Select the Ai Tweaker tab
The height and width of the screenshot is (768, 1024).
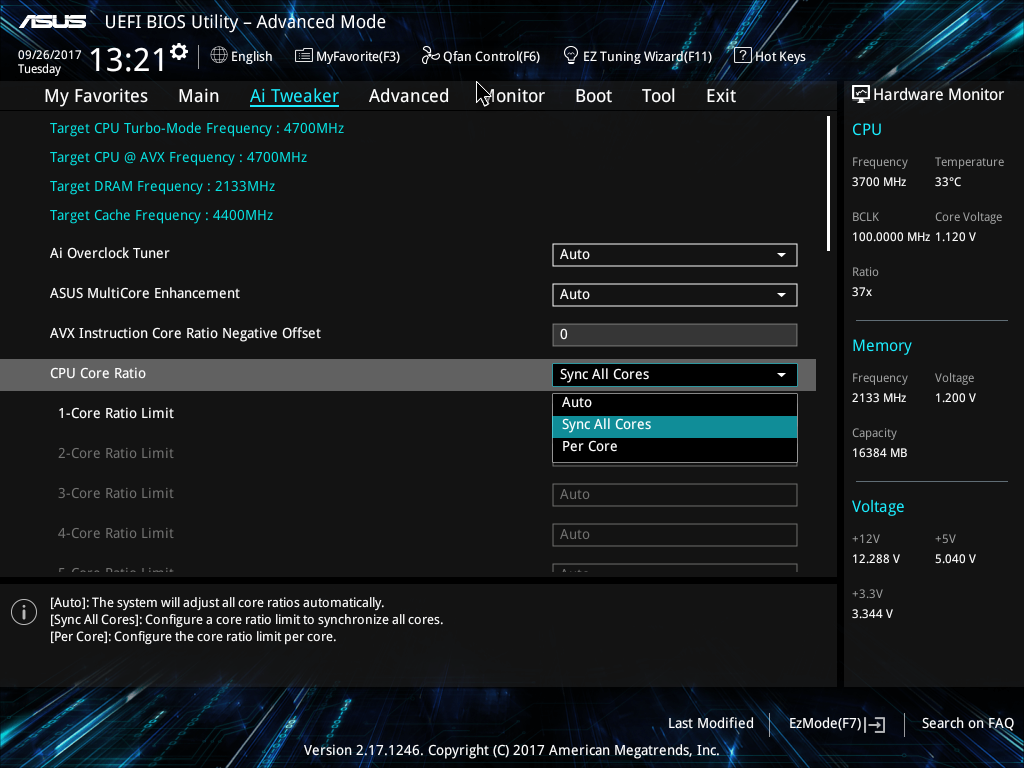(x=294, y=96)
